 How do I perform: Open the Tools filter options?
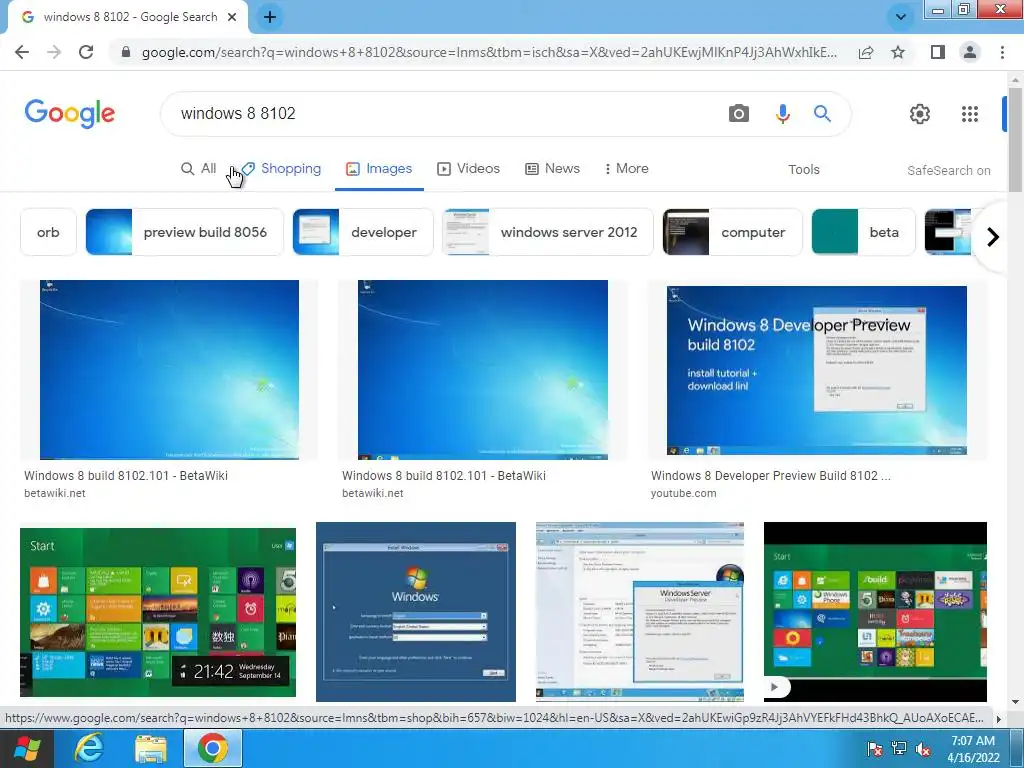click(x=803, y=170)
